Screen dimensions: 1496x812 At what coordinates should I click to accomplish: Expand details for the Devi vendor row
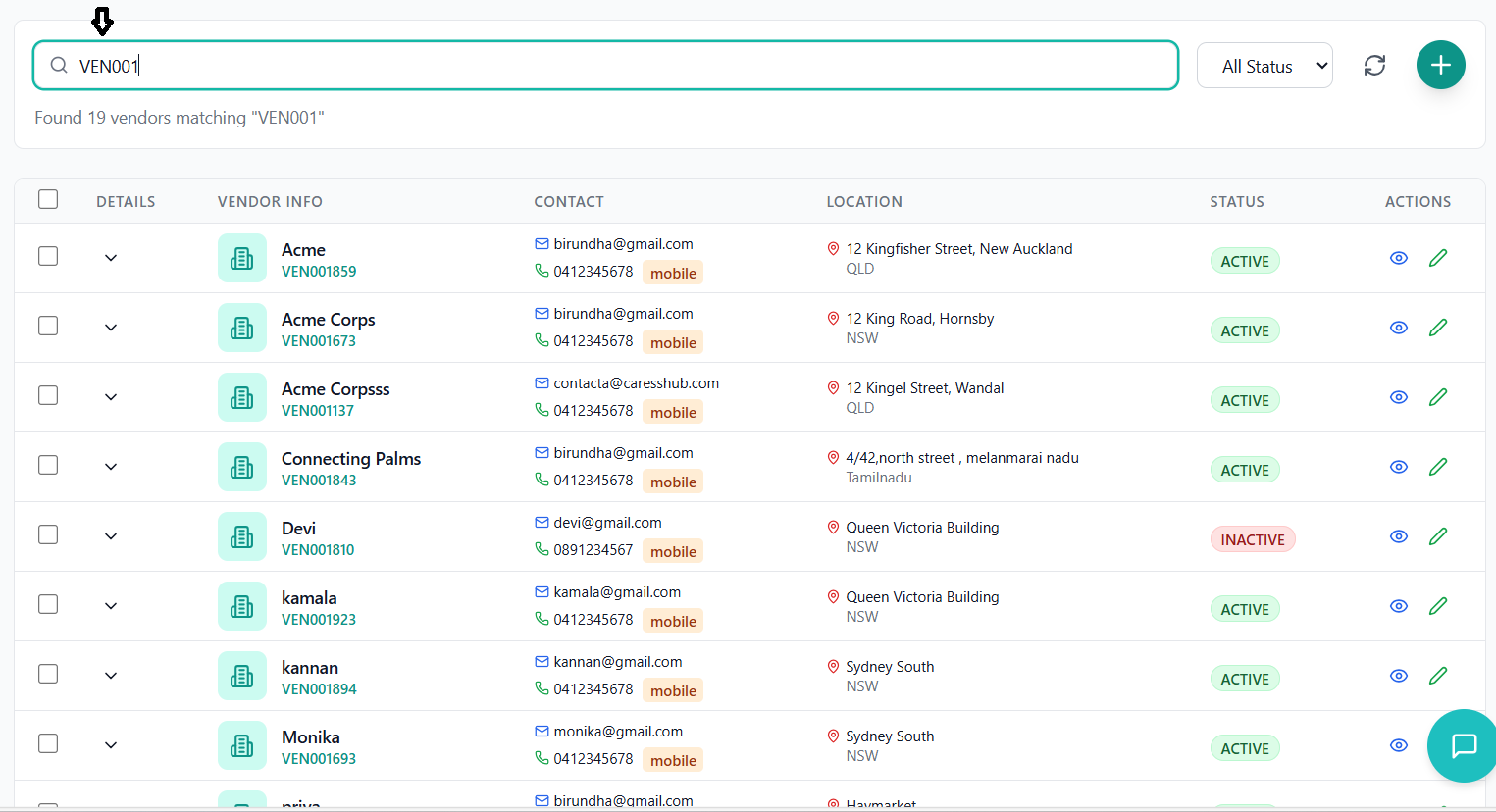pos(110,536)
